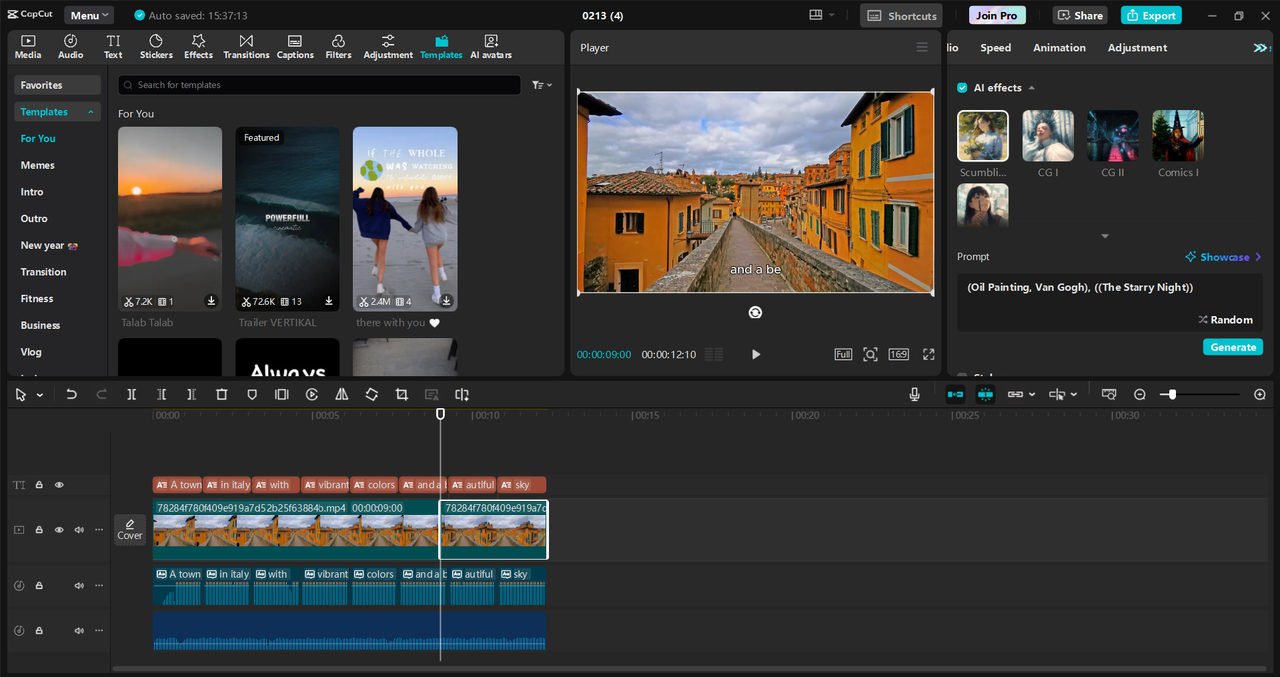1280x677 pixels.
Task: Select the Vlog template category
Action: 31,352
